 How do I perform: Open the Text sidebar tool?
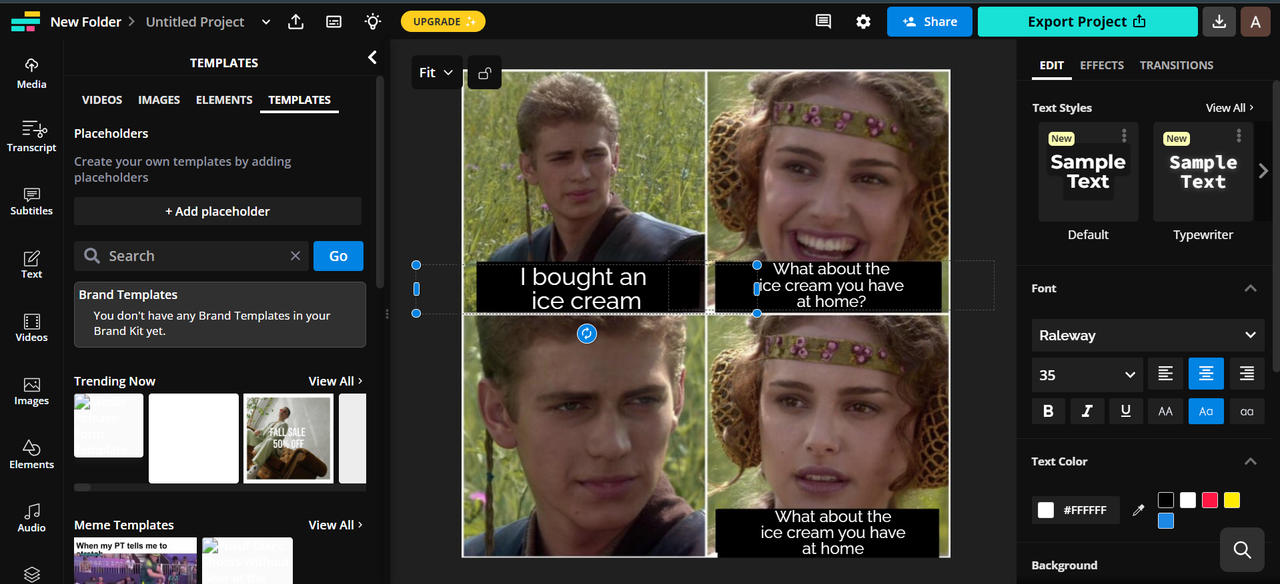[31, 264]
